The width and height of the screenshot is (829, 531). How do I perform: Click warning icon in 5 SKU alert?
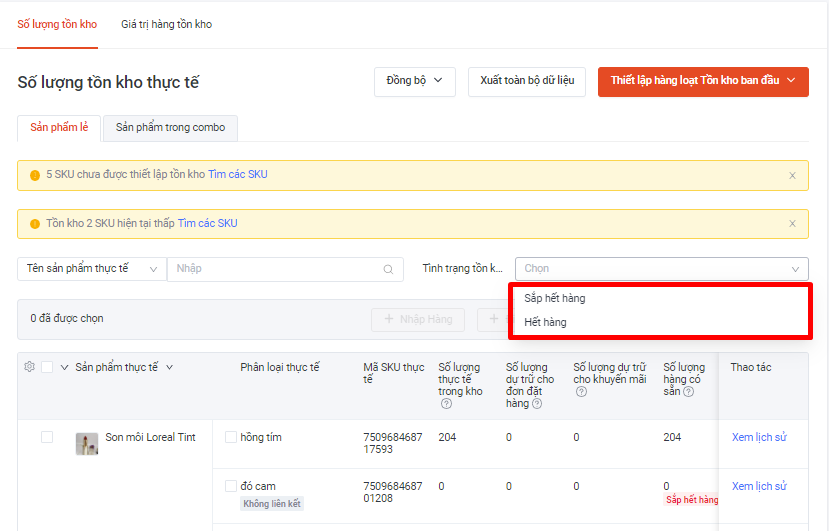(x=35, y=175)
